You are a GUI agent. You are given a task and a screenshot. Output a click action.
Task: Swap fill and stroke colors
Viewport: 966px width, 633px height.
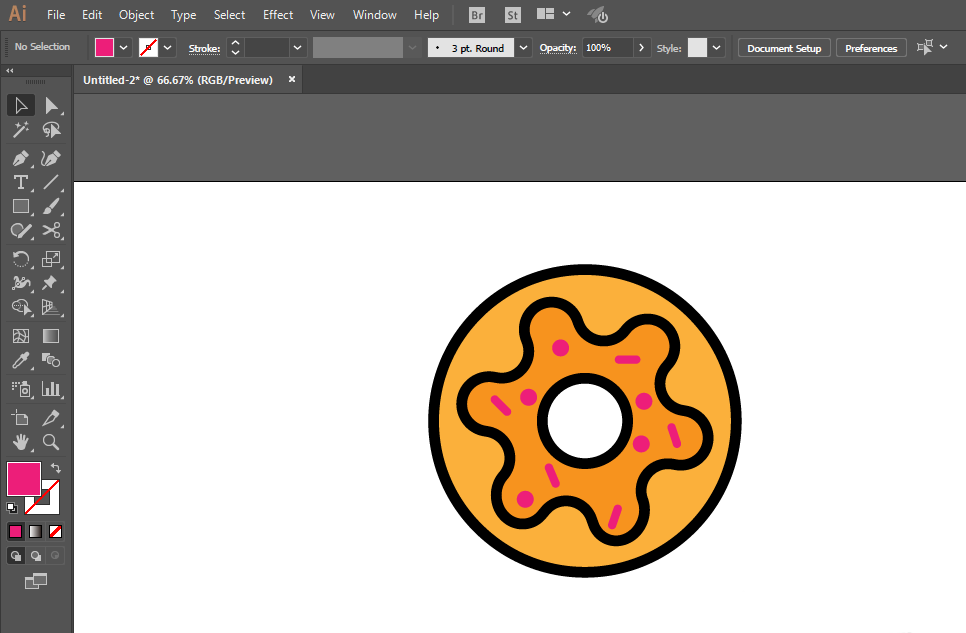click(x=56, y=468)
